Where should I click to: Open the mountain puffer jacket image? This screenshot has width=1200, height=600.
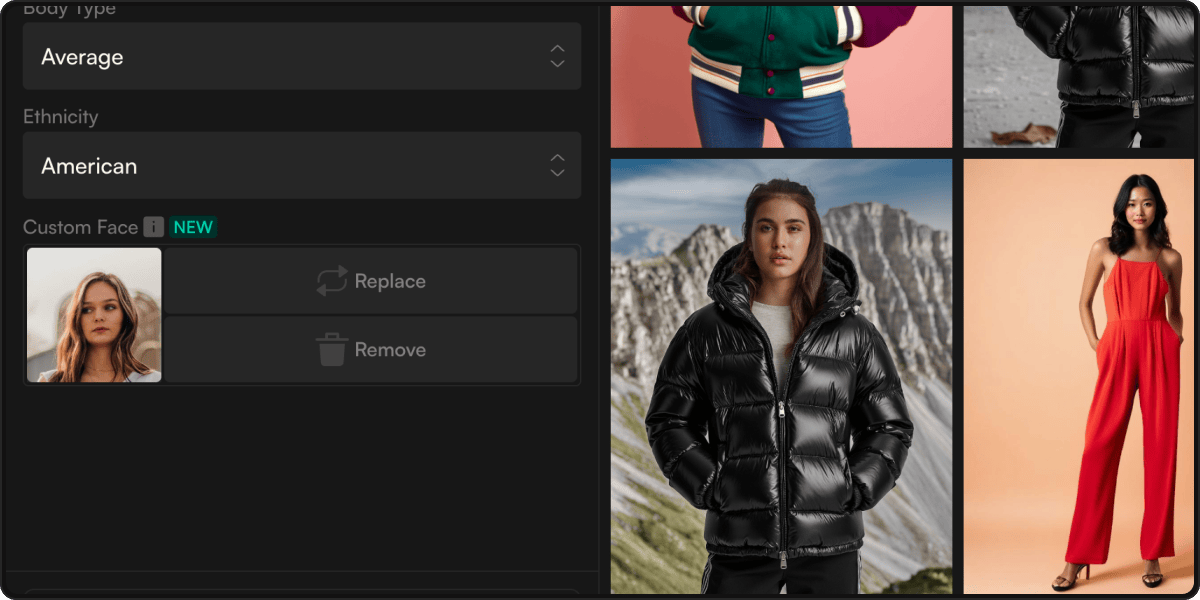[x=781, y=376]
